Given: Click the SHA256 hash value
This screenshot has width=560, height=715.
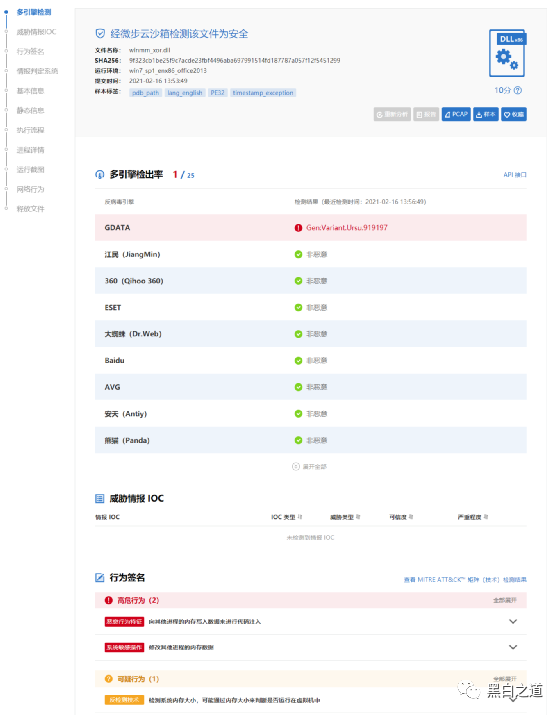Looking at the screenshot, I should [234, 60].
